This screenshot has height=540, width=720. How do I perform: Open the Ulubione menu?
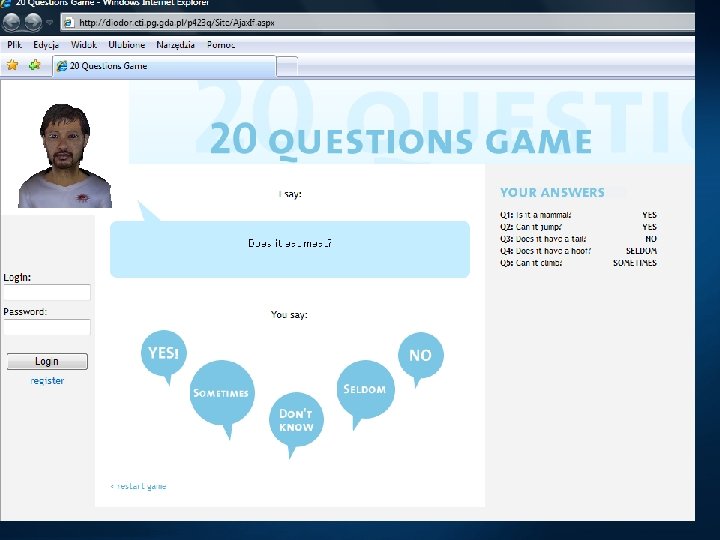[x=127, y=45]
